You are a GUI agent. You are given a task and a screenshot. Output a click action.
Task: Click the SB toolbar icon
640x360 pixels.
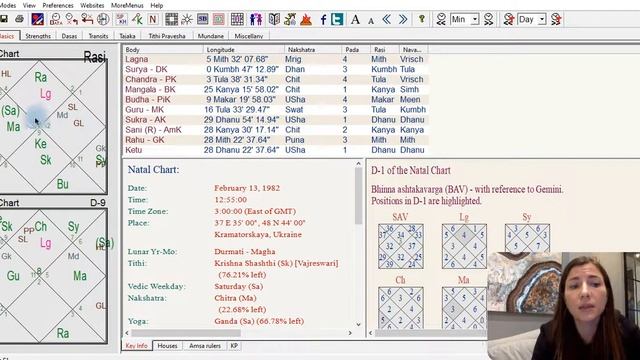[x=202, y=19]
